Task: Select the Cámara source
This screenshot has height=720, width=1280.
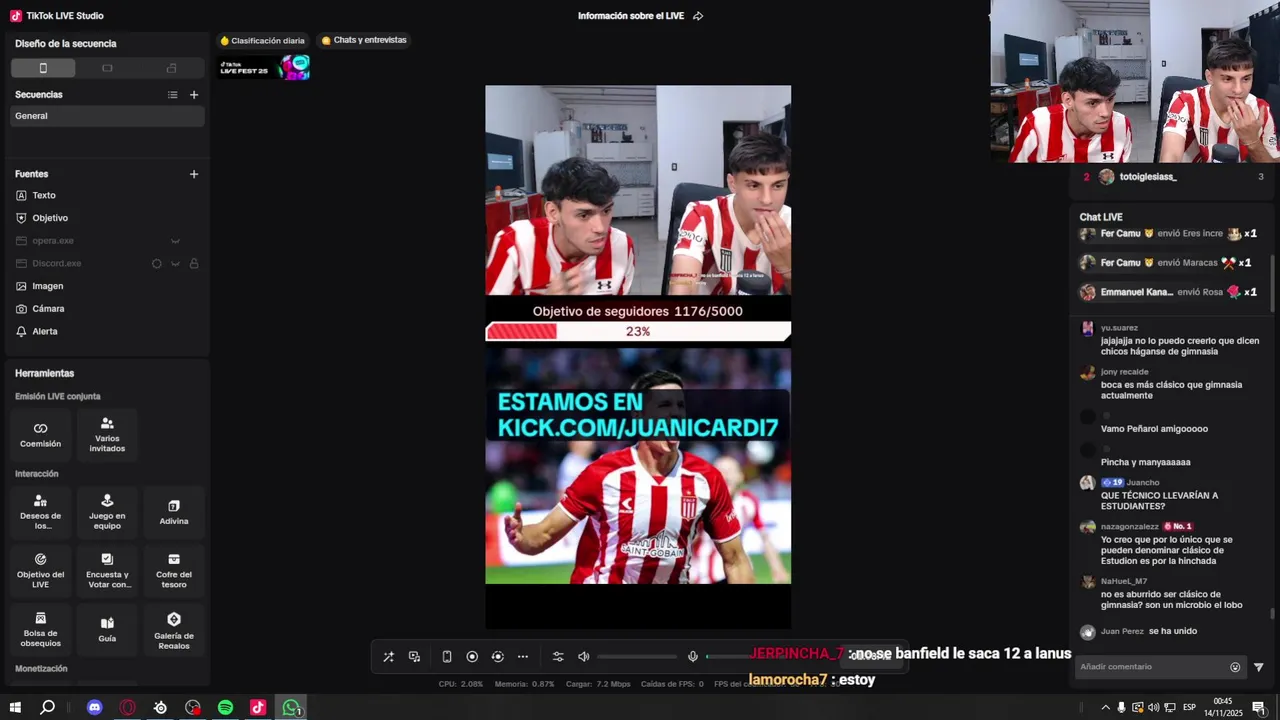Action: [107, 309]
